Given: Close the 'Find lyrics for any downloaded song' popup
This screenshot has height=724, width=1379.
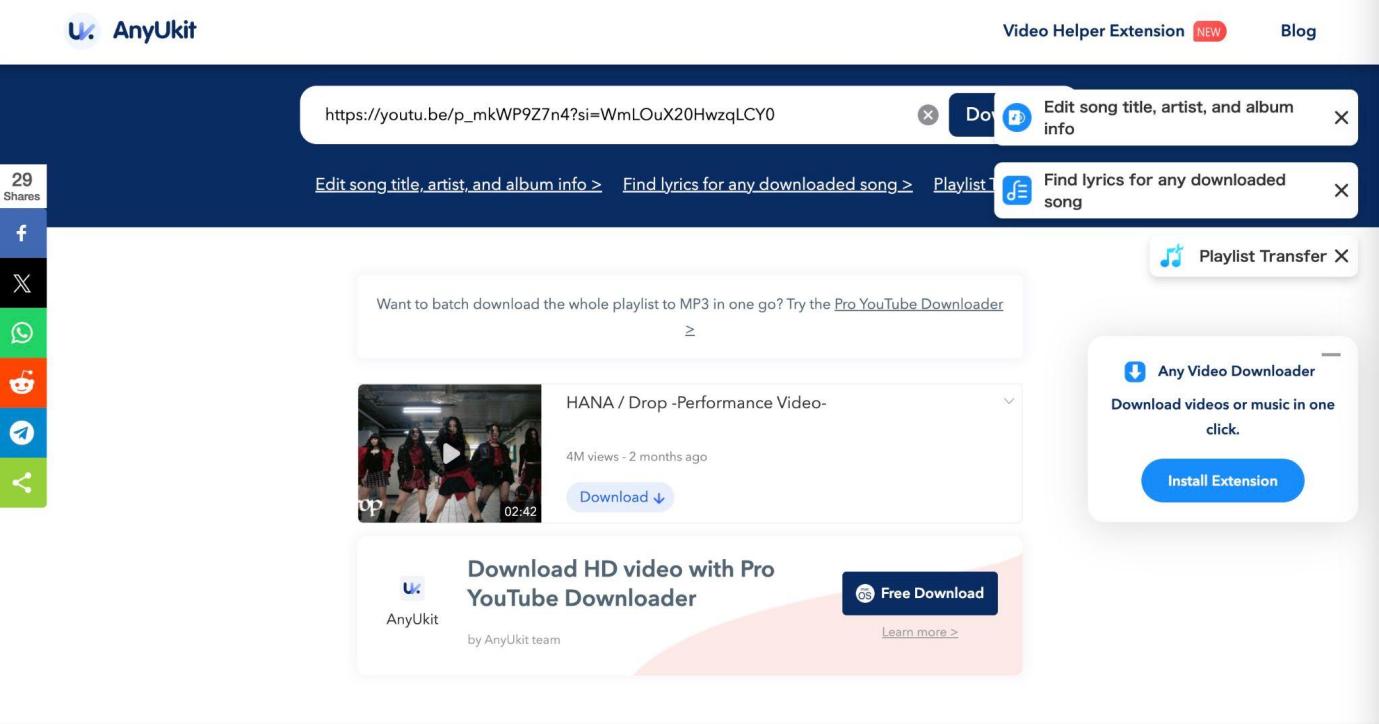Looking at the screenshot, I should 1341,190.
